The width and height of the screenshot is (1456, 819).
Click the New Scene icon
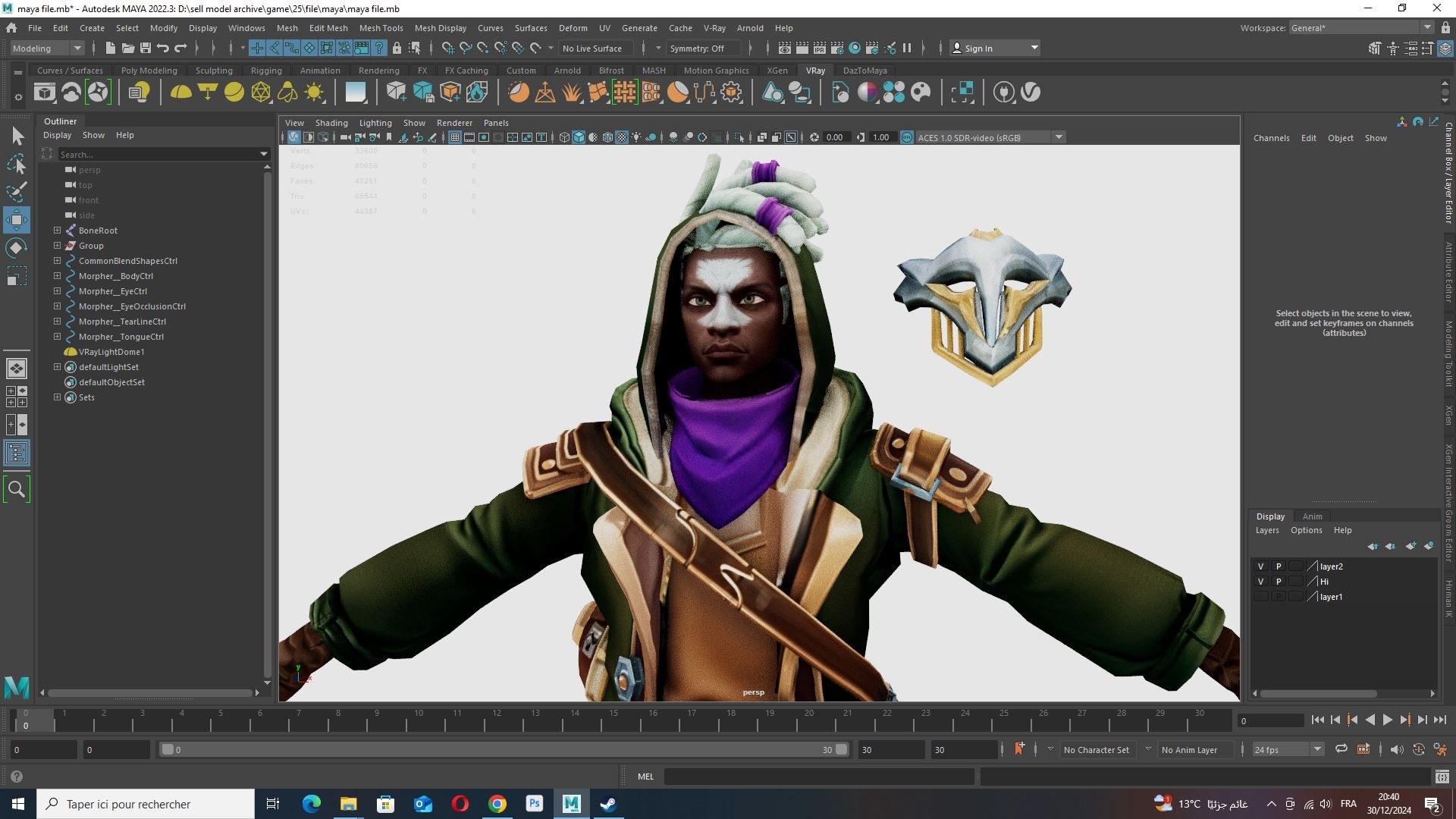click(x=111, y=48)
